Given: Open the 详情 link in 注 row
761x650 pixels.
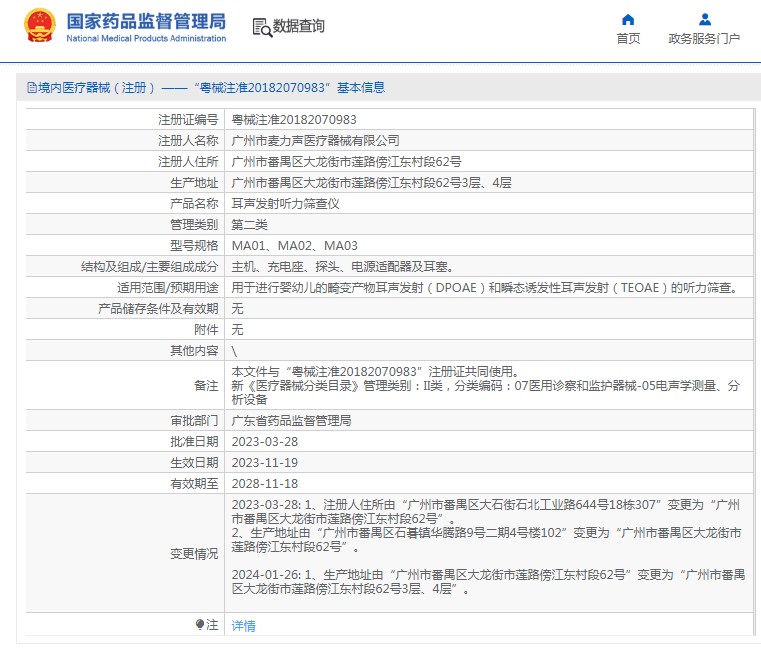Looking at the screenshot, I should coord(243,626).
